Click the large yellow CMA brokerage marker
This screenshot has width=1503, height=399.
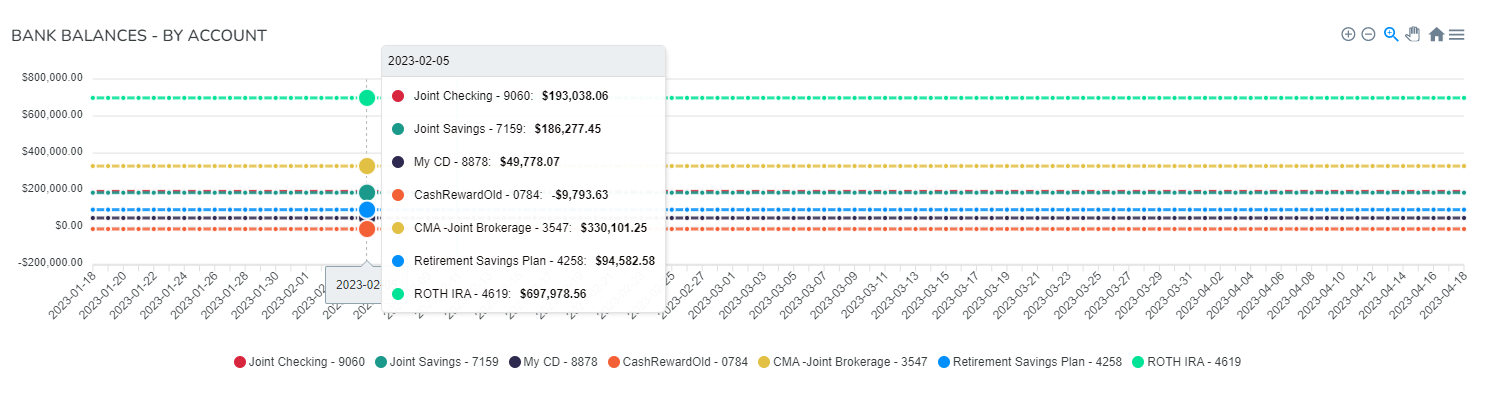click(367, 166)
